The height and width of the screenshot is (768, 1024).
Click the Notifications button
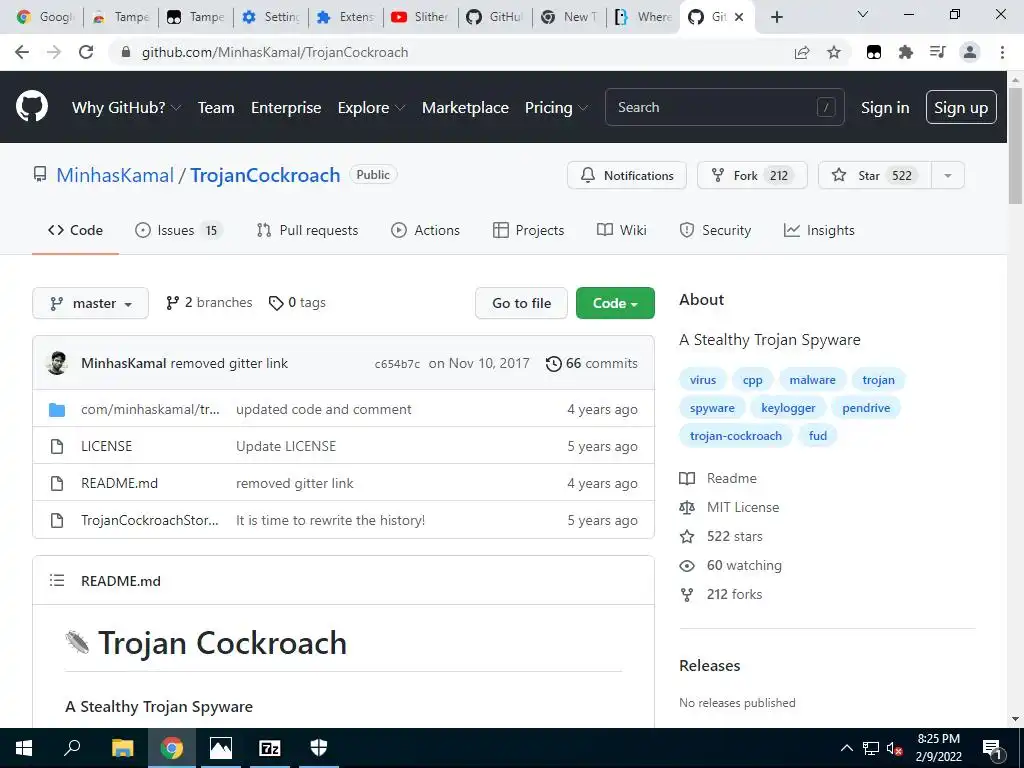pos(627,175)
